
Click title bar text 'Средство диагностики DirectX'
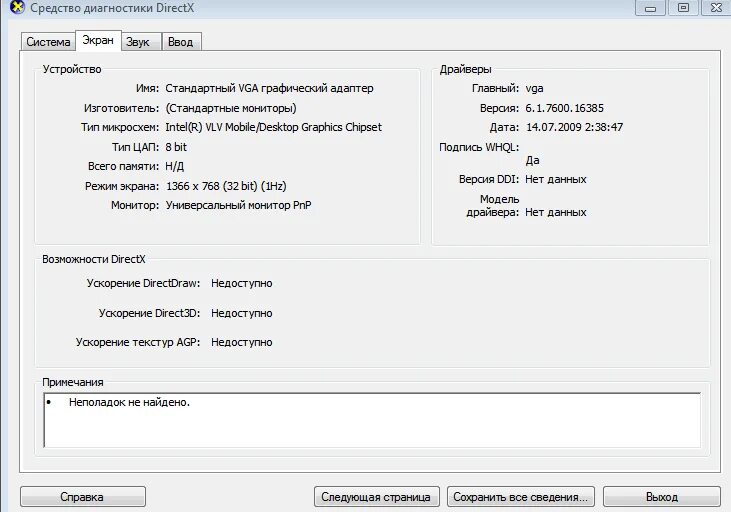pyautogui.click(x=112, y=8)
